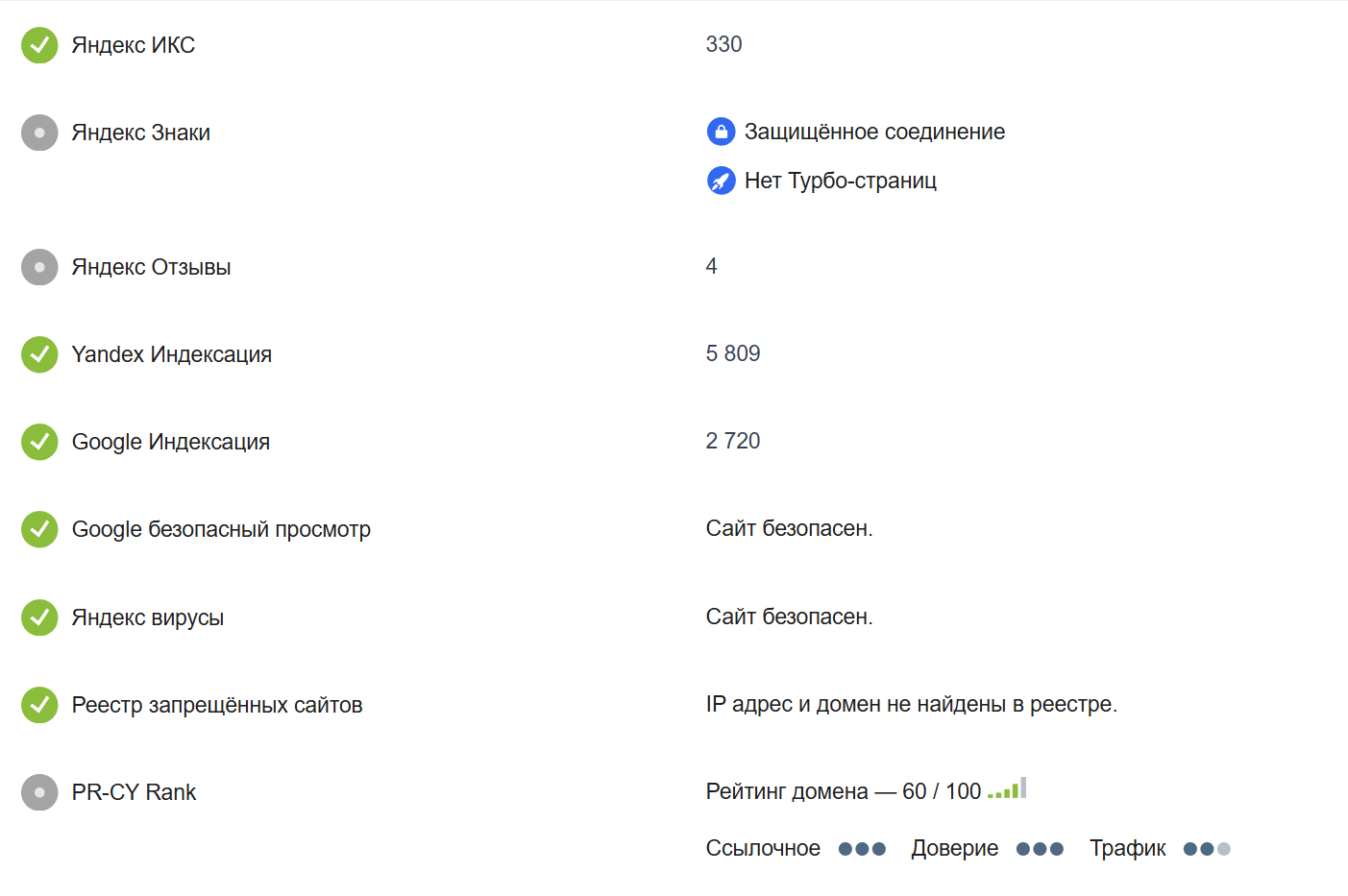Click the Защищённое соединение text
Viewport: 1348px width, 896px height.
tap(874, 132)
